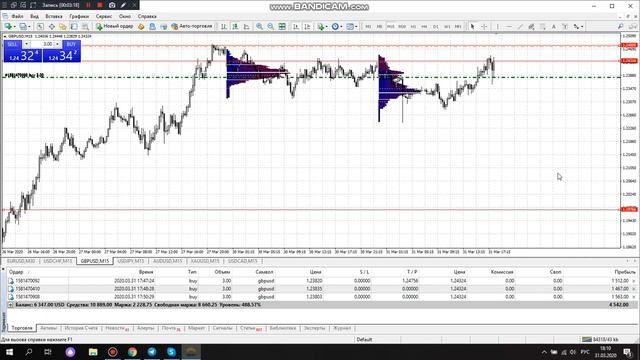Stop the Bandicam recording

click(100, 5)
